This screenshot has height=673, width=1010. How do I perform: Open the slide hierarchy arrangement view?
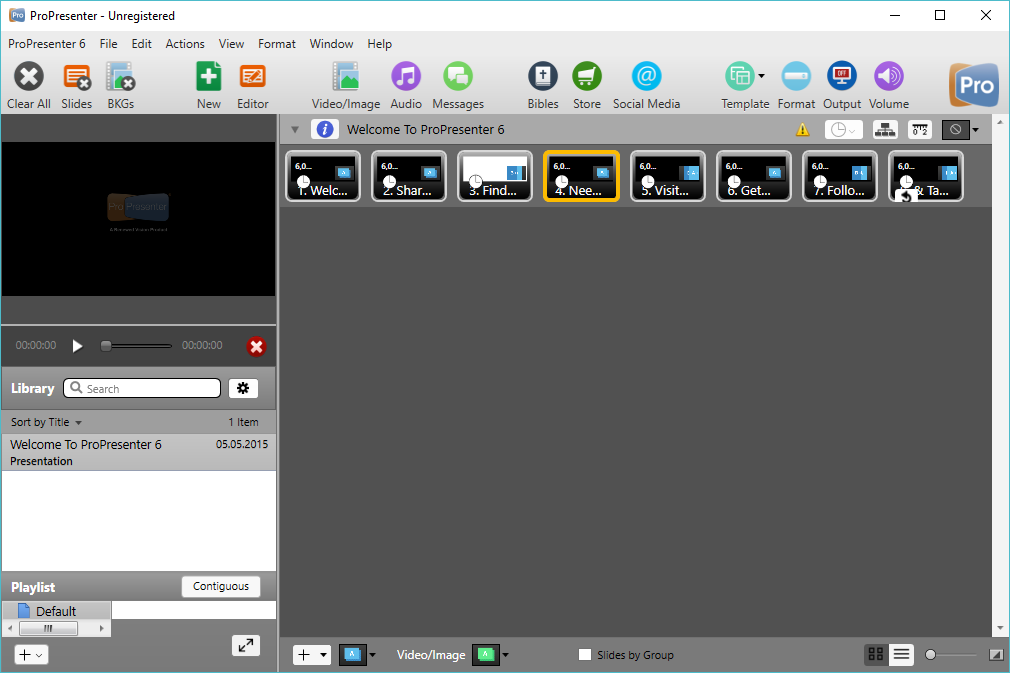tap(885, 129)
